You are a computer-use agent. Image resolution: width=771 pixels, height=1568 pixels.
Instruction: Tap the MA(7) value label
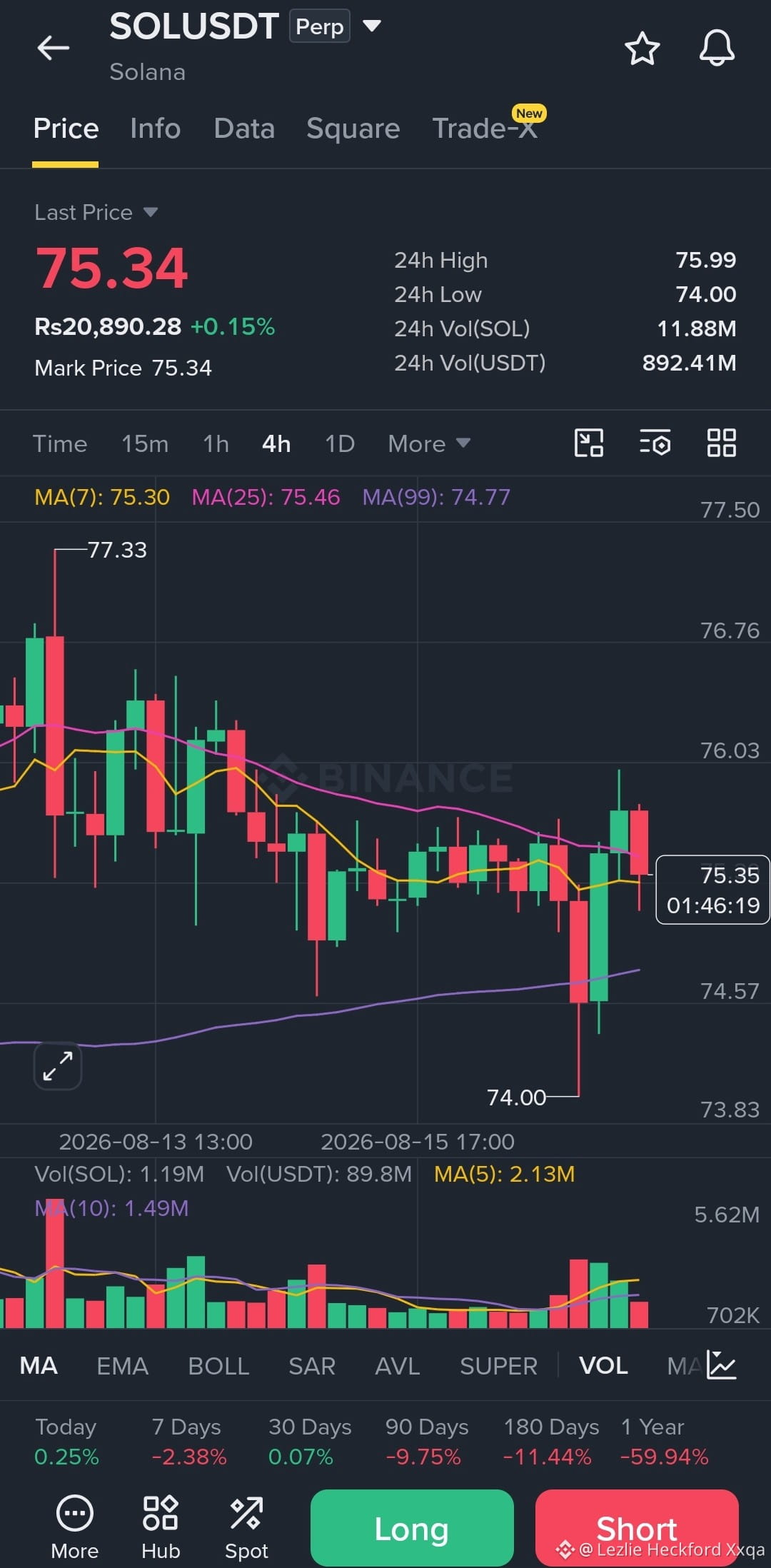pos(102,497)
